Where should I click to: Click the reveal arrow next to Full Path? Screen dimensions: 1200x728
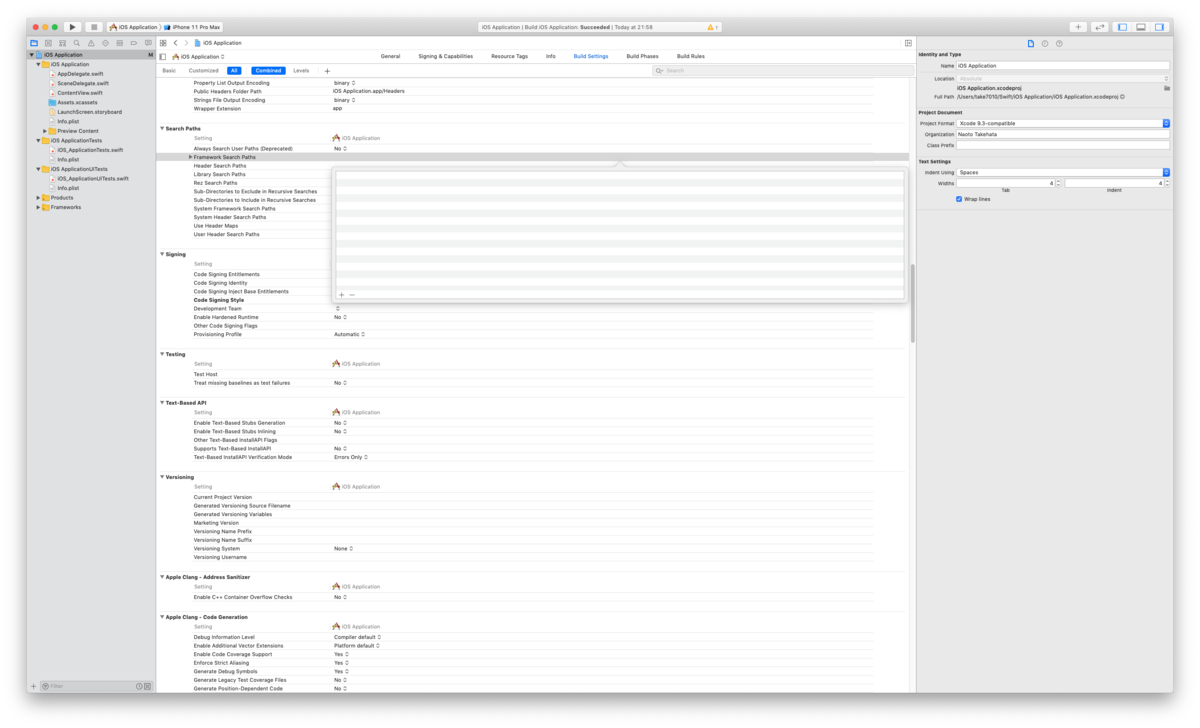1123,97
